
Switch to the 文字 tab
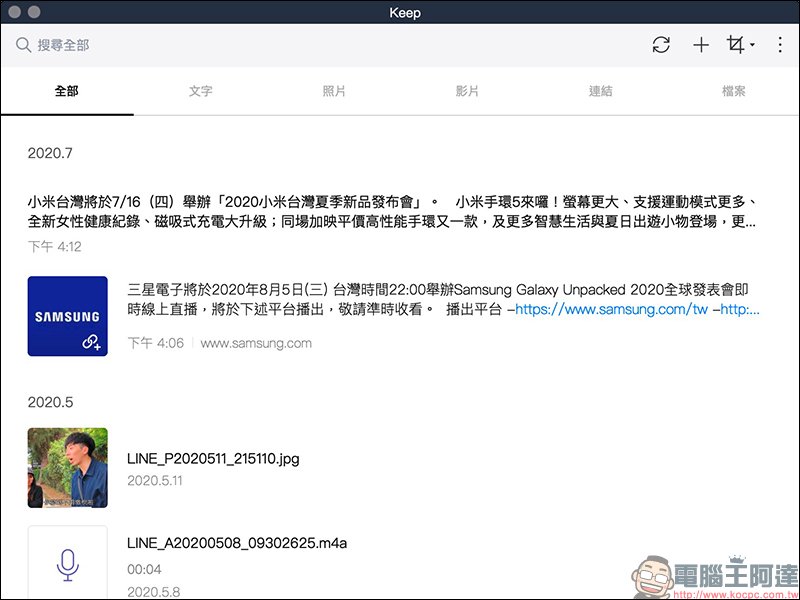(201, 91)
